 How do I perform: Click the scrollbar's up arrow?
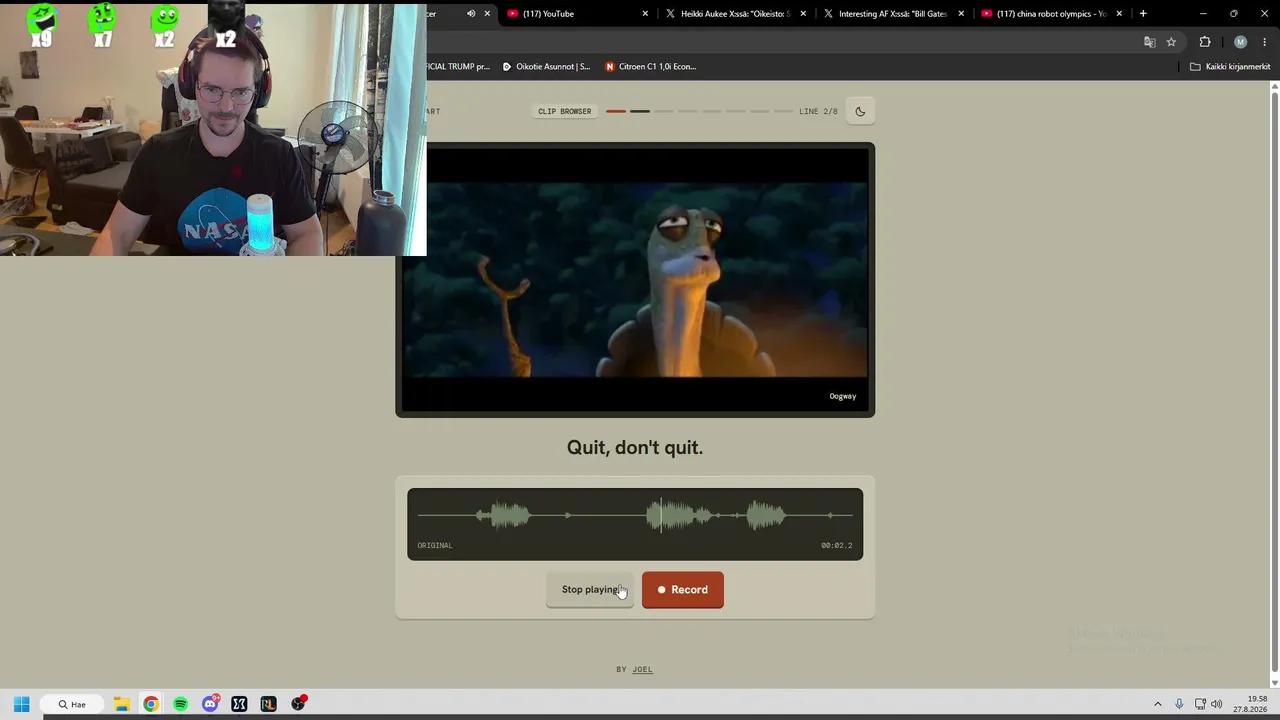tap(1274, 86)
